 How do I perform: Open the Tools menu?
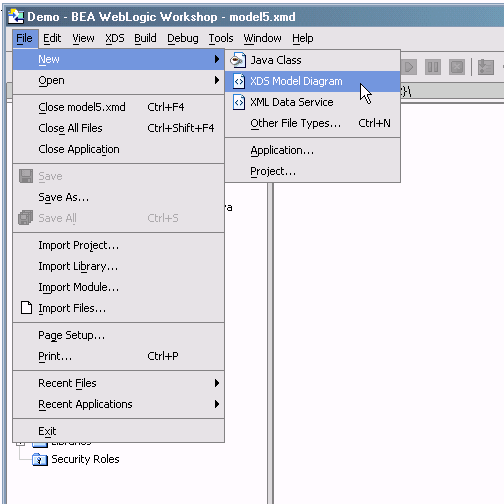(221, 38)
